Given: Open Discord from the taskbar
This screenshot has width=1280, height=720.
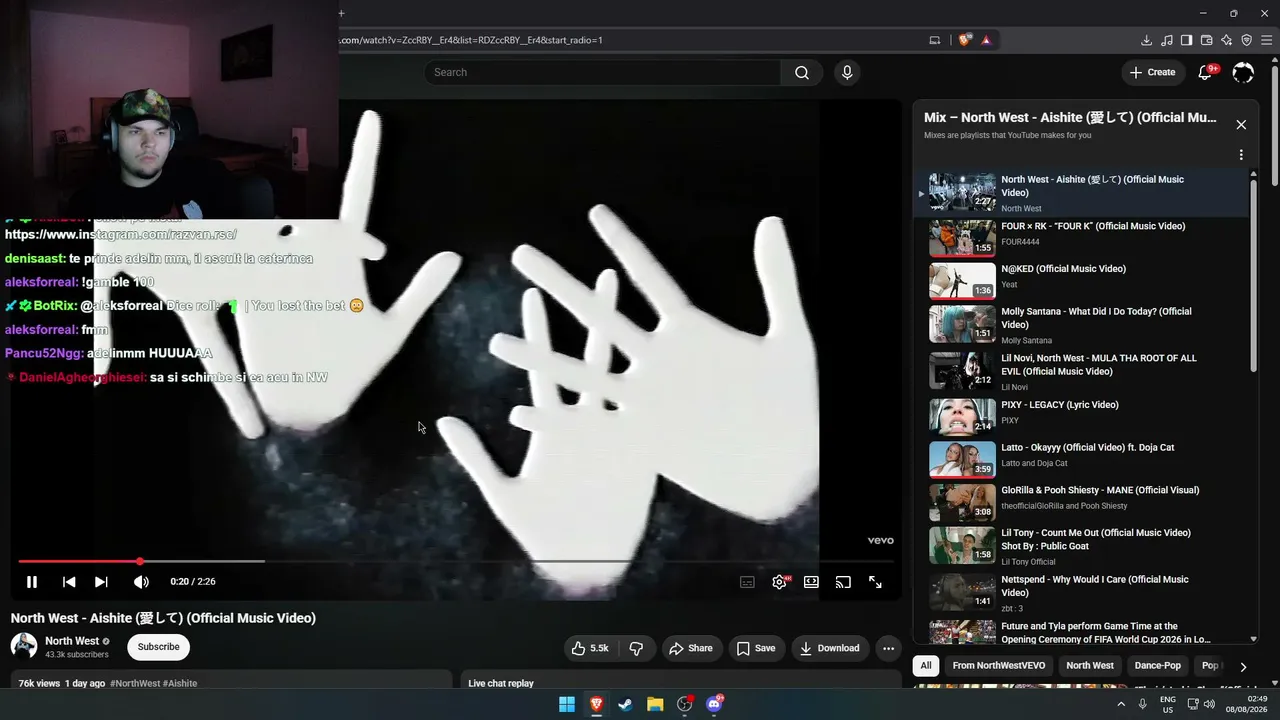Looking at the screenshot, I should pyautogui.click(x=714, y=704).
